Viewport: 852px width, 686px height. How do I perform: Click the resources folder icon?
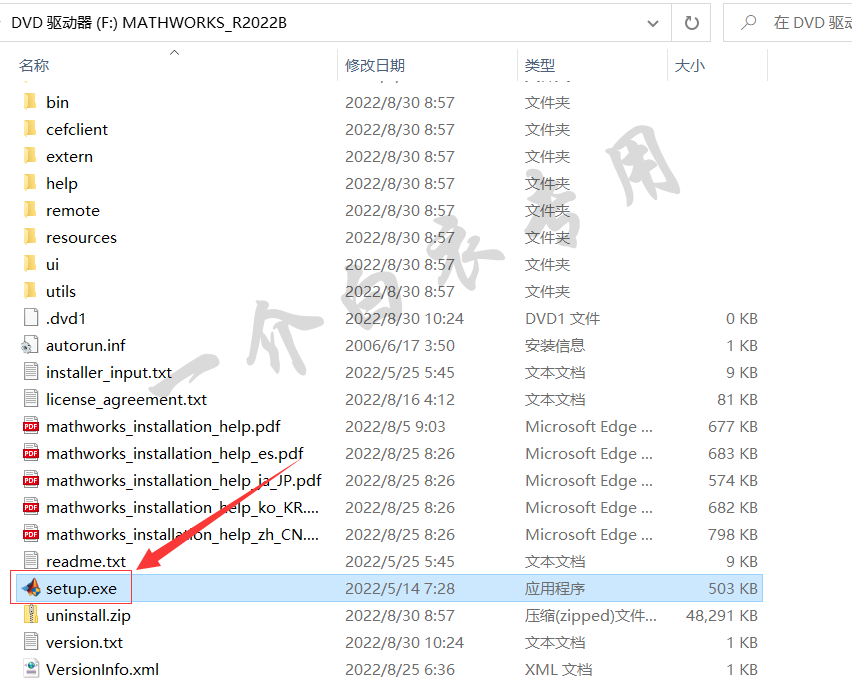(x=30, y=237)
